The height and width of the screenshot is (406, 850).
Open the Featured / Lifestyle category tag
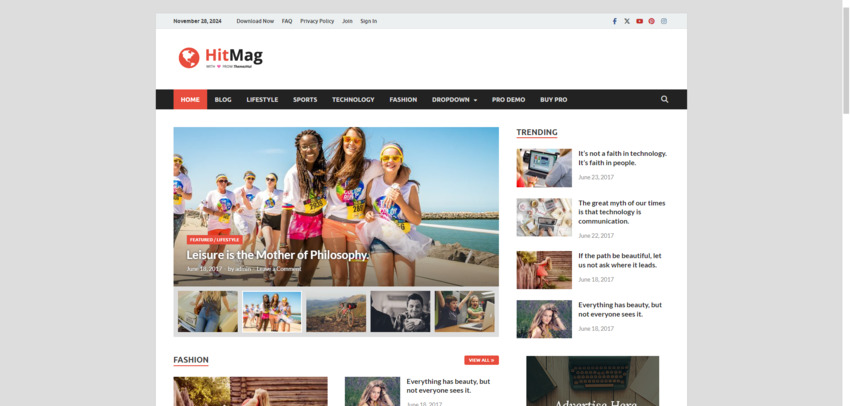[x=214, y=240]
